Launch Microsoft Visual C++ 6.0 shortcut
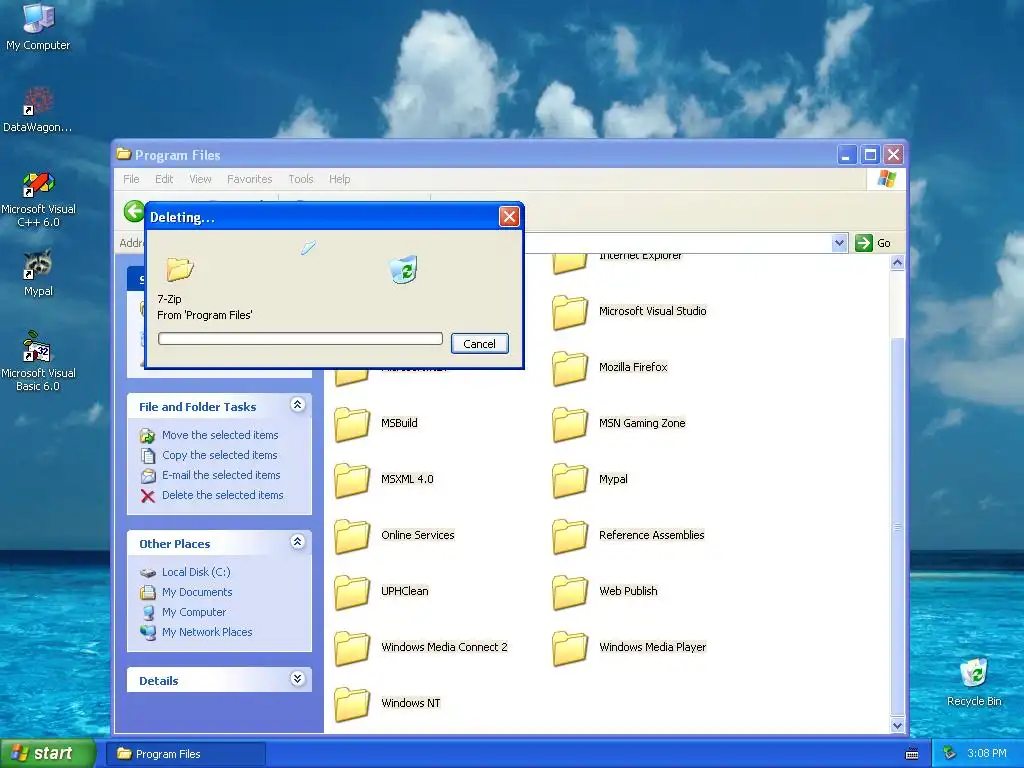Screen dimensions: 1024x768 [x=38, y=199]
